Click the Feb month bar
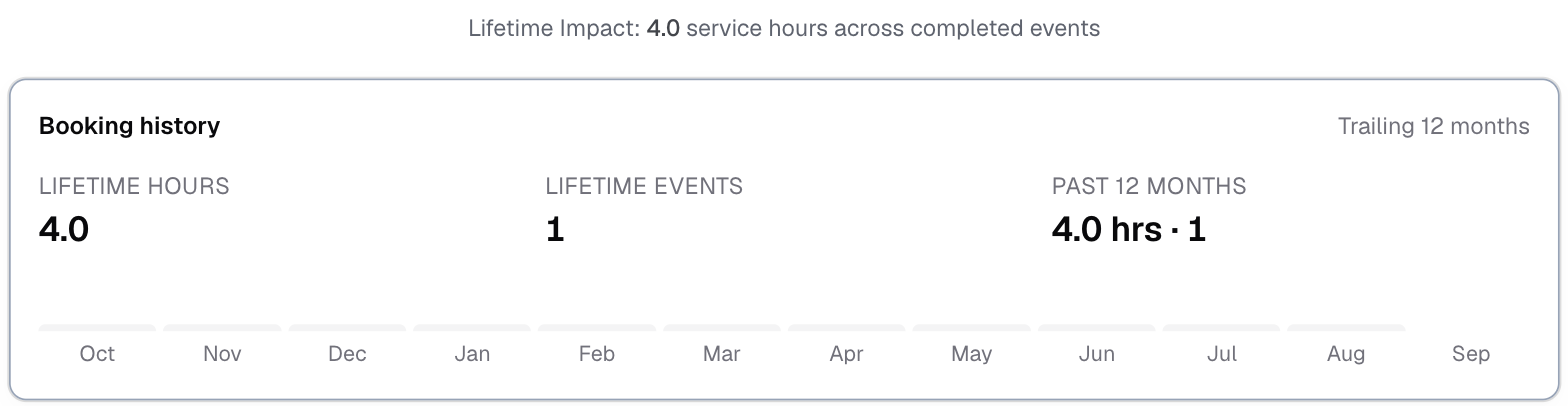Viewport: 1568px width, 407px height. [x=597, y=328]
